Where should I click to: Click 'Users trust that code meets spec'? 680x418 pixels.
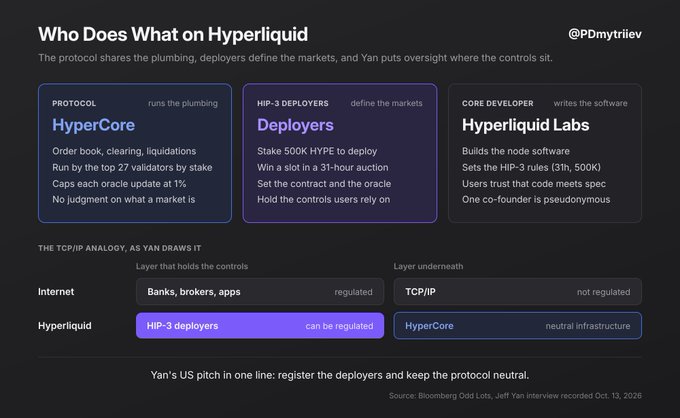click(534, 184)
